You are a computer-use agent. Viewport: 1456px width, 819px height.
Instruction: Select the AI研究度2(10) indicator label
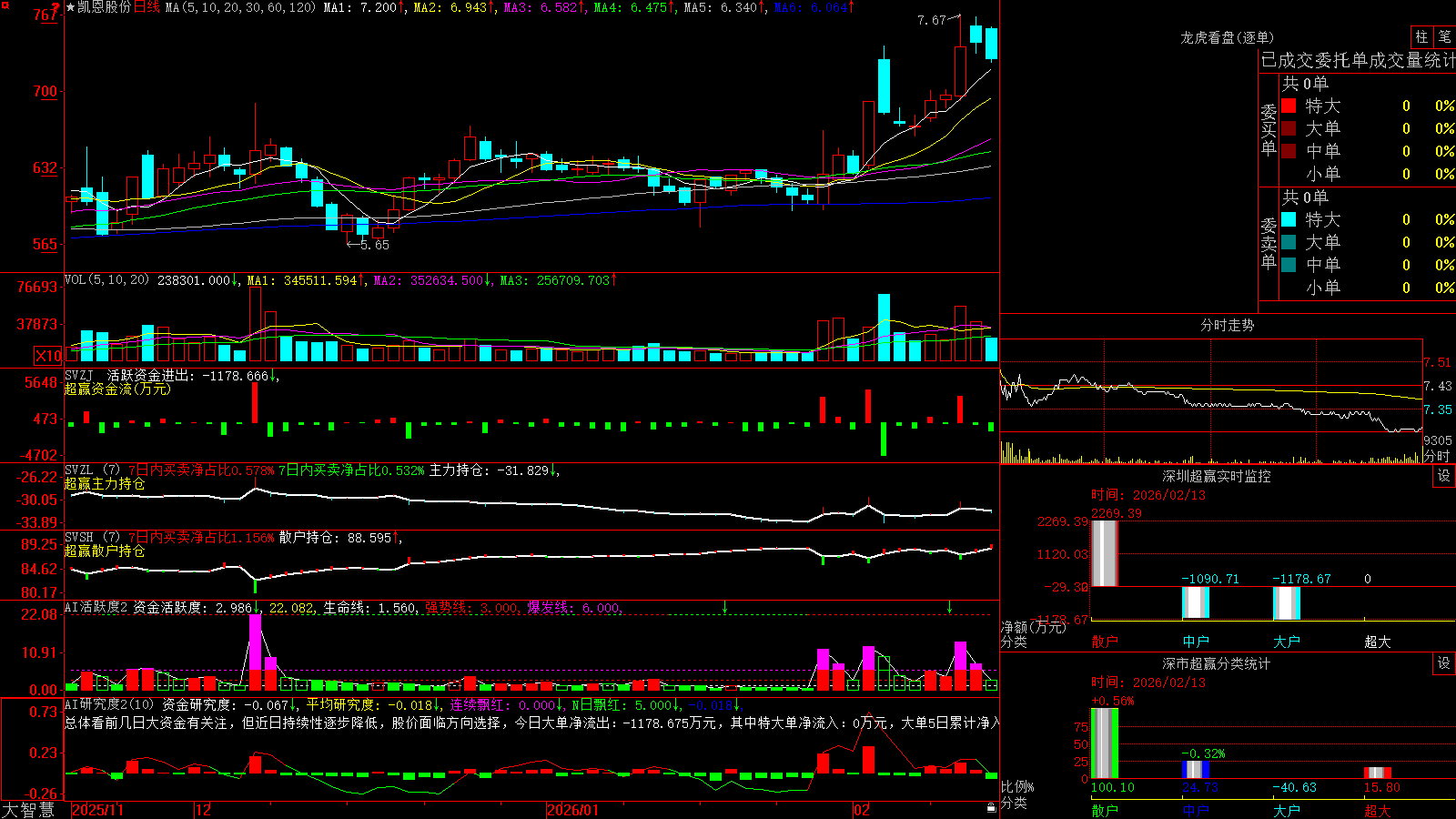110,704
